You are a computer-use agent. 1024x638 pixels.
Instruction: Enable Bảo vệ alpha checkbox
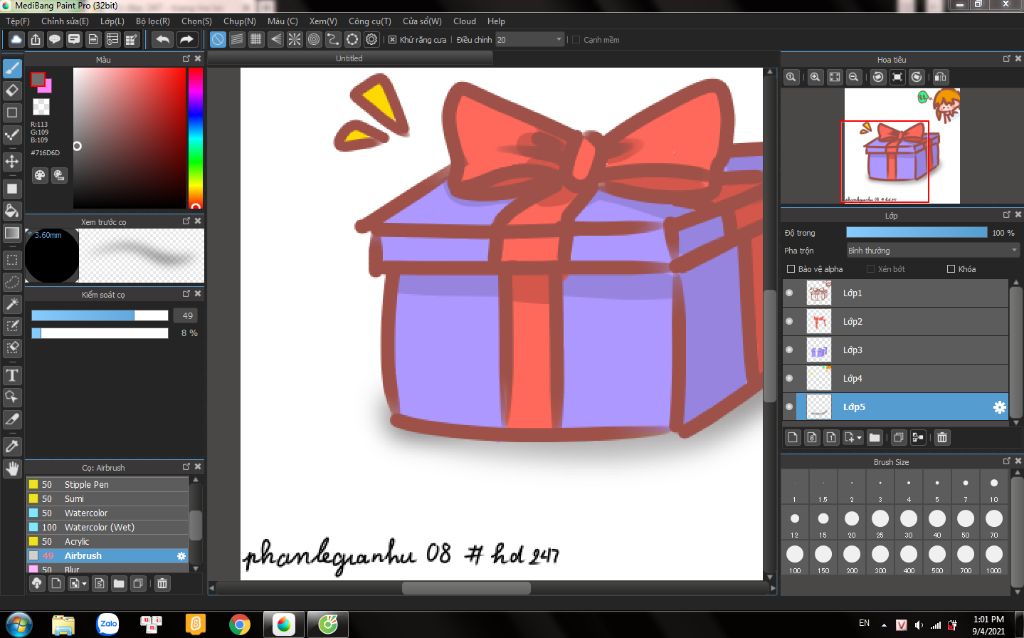click(x=791, y=269)
